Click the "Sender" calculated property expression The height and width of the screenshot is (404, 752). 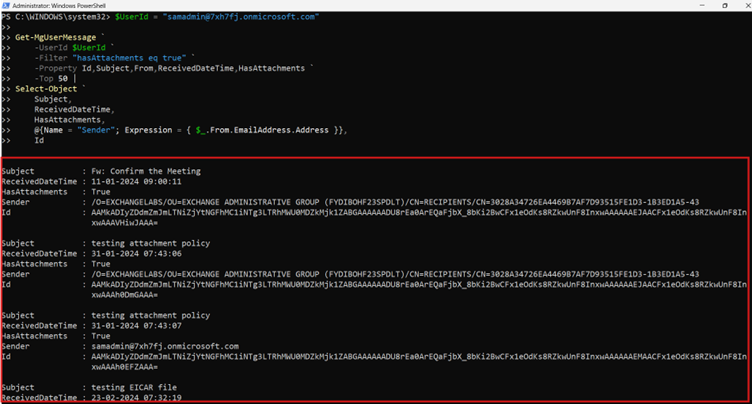point(190,130)
